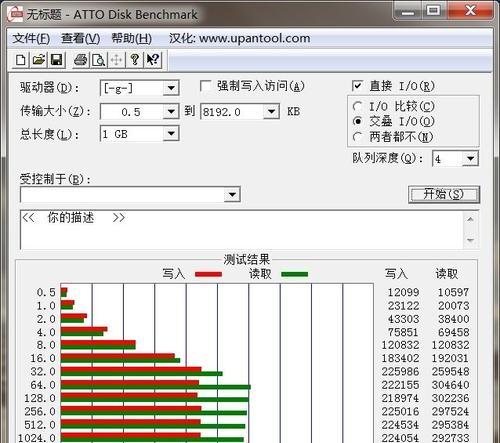
Task: Open the 驱动器 drive dropdown
Action: (x=171, y=88)
